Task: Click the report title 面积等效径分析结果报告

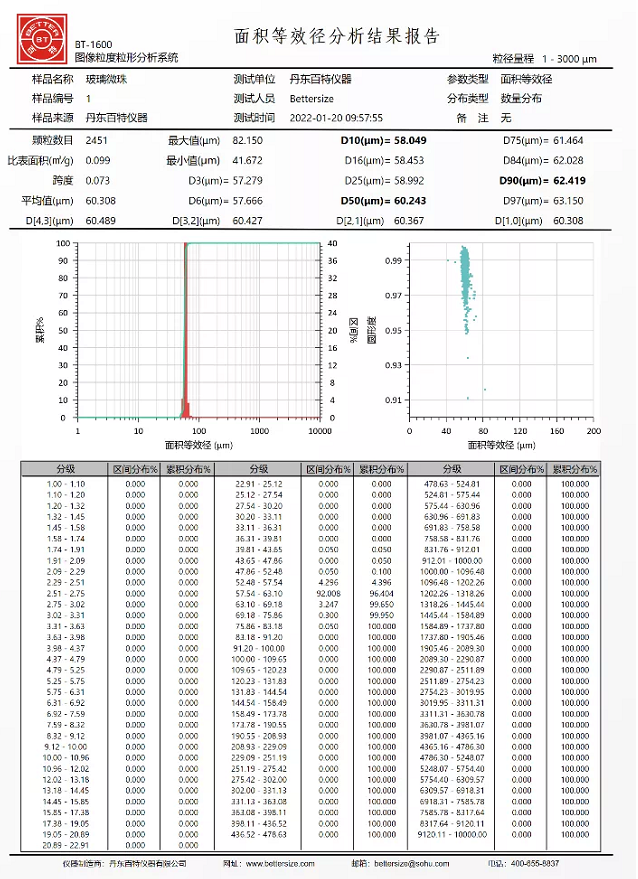Action: (336, 37)
